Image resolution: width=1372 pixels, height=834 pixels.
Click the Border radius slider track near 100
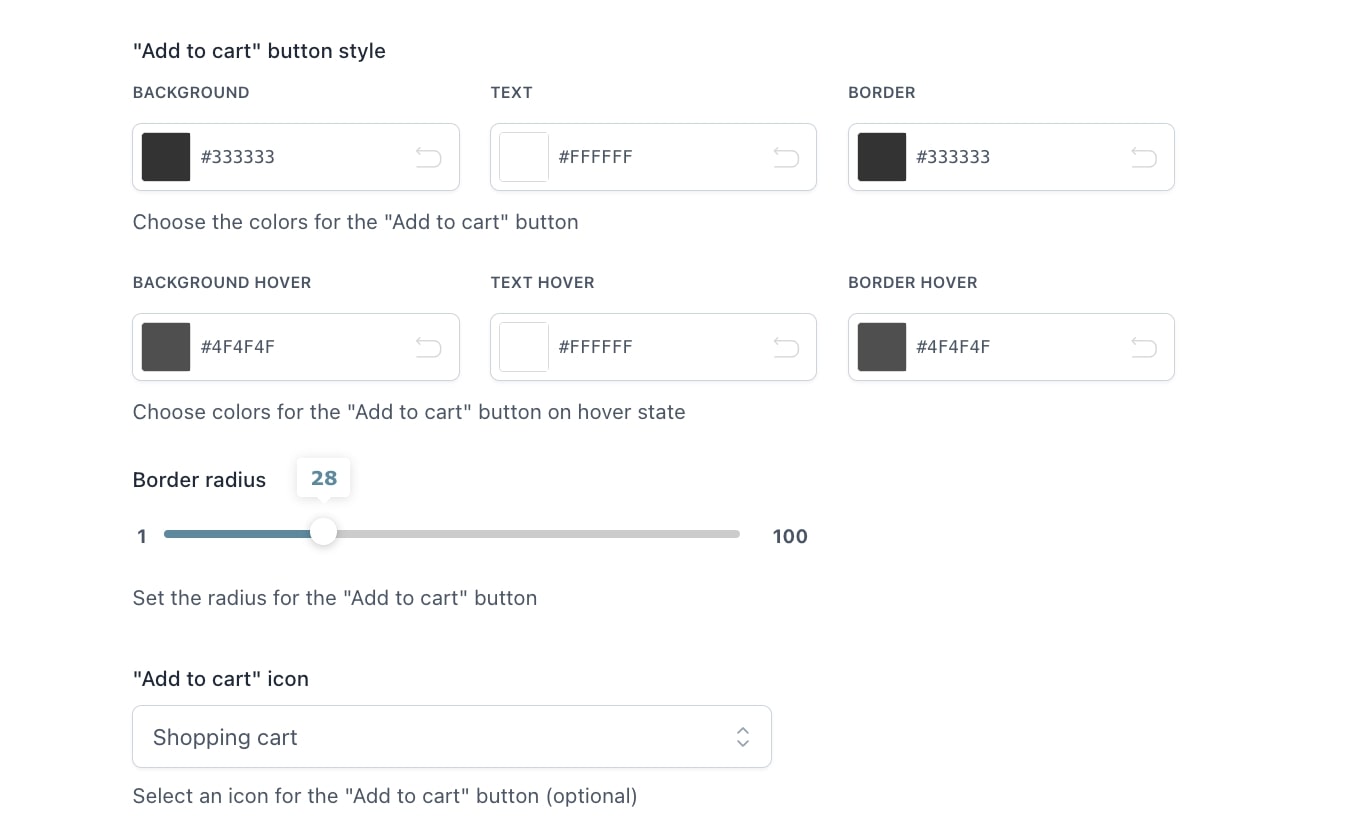725,534
